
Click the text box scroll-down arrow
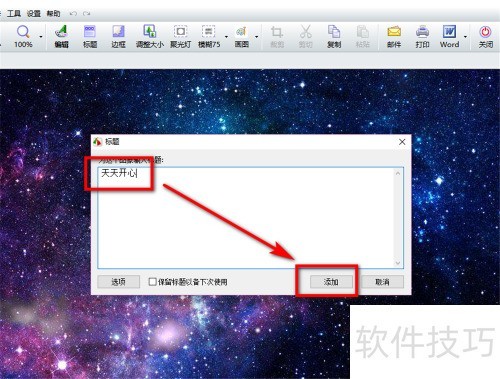coord(398,263)
